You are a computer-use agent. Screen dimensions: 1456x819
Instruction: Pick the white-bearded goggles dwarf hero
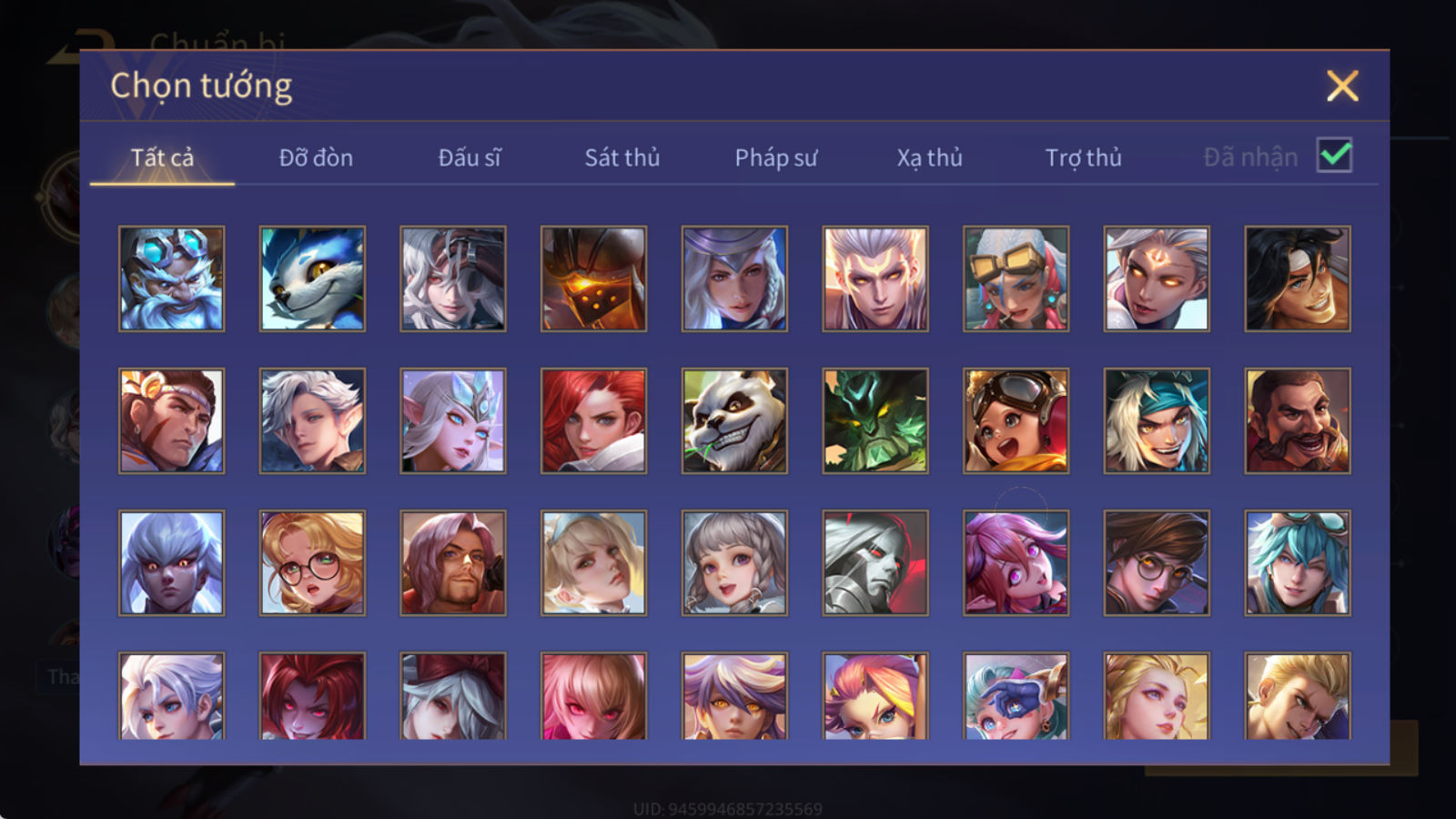pyautogui.click(x=171, y=278)
